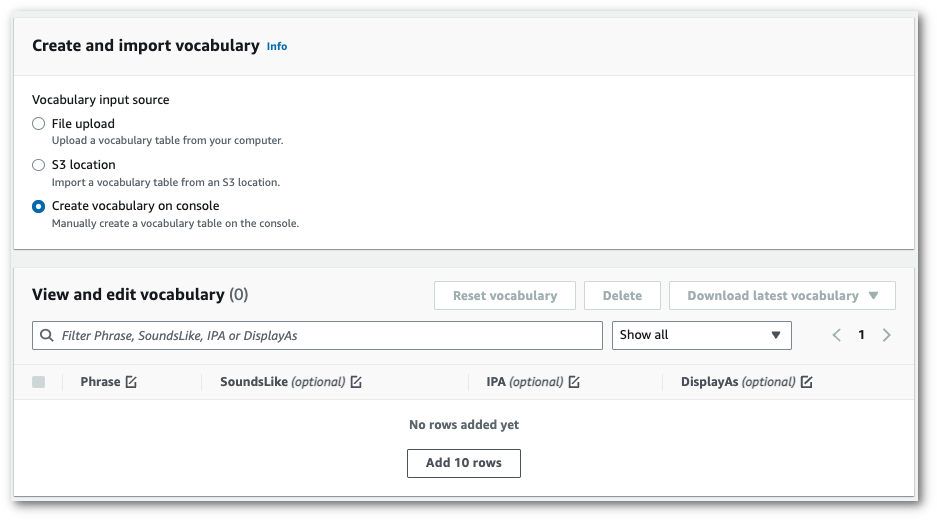Select Create vocabulary on console option
This screenshot has width=937, height=520.
[x=39, y=206]
